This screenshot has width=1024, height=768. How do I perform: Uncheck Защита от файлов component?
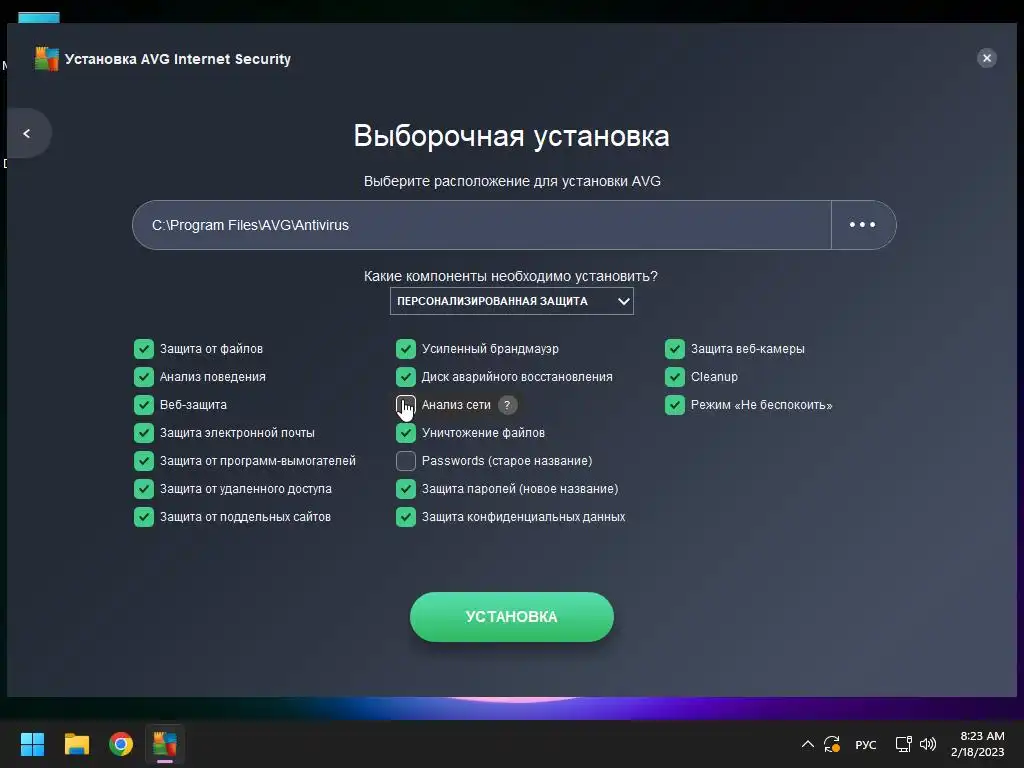144,349
